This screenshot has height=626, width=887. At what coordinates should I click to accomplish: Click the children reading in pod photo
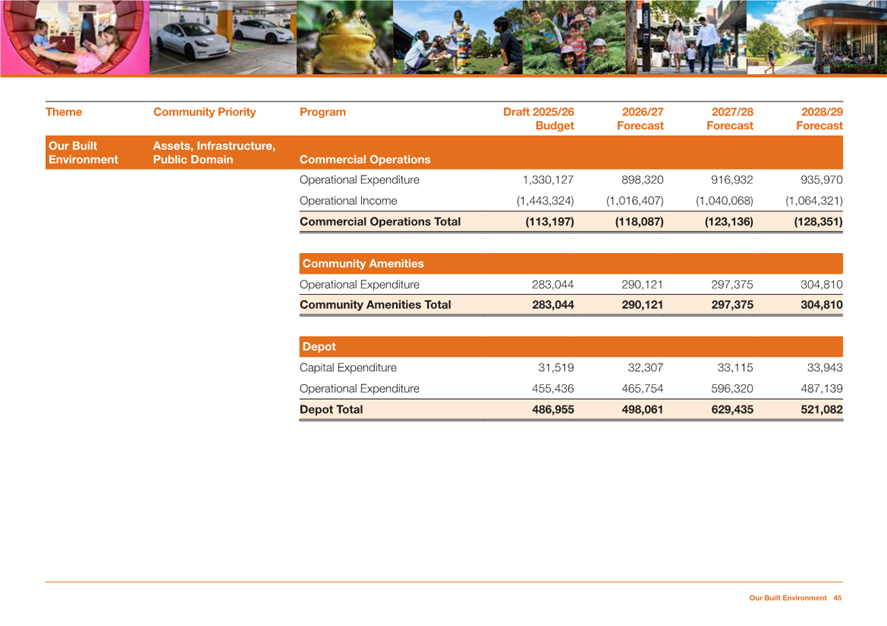(x=75, y=37)
